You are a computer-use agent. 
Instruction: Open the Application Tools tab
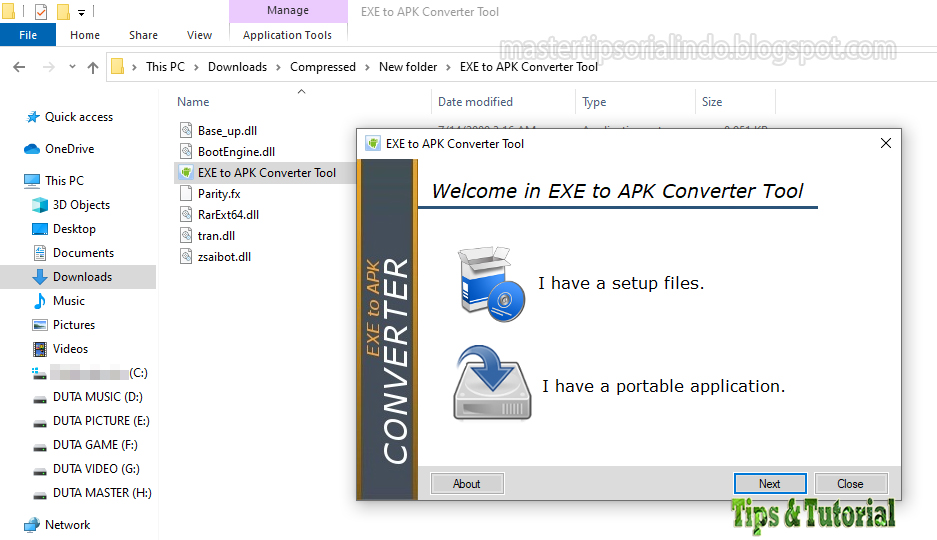(x=287, y=35)
